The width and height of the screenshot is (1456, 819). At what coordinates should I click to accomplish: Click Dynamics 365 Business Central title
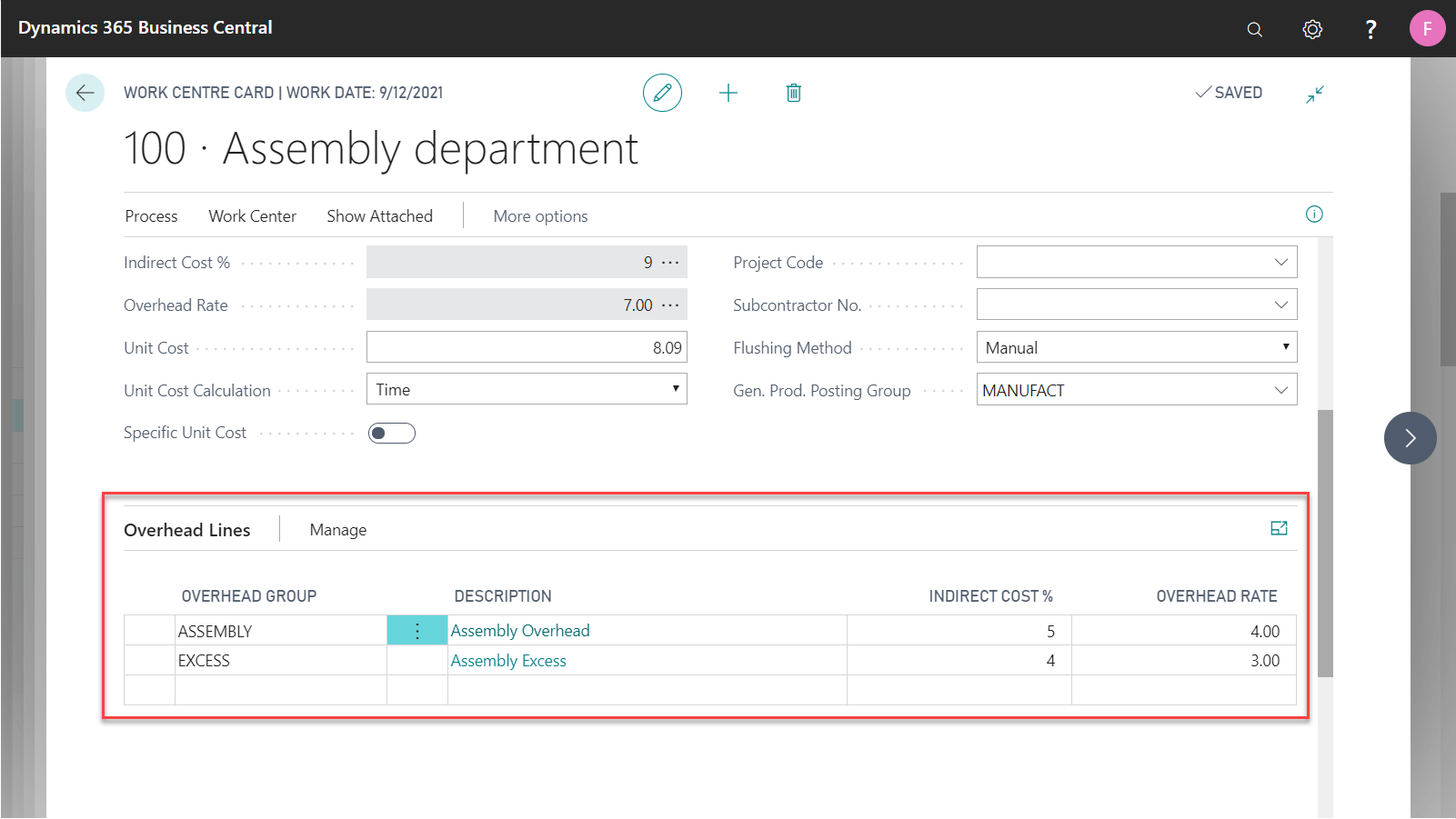146,27
